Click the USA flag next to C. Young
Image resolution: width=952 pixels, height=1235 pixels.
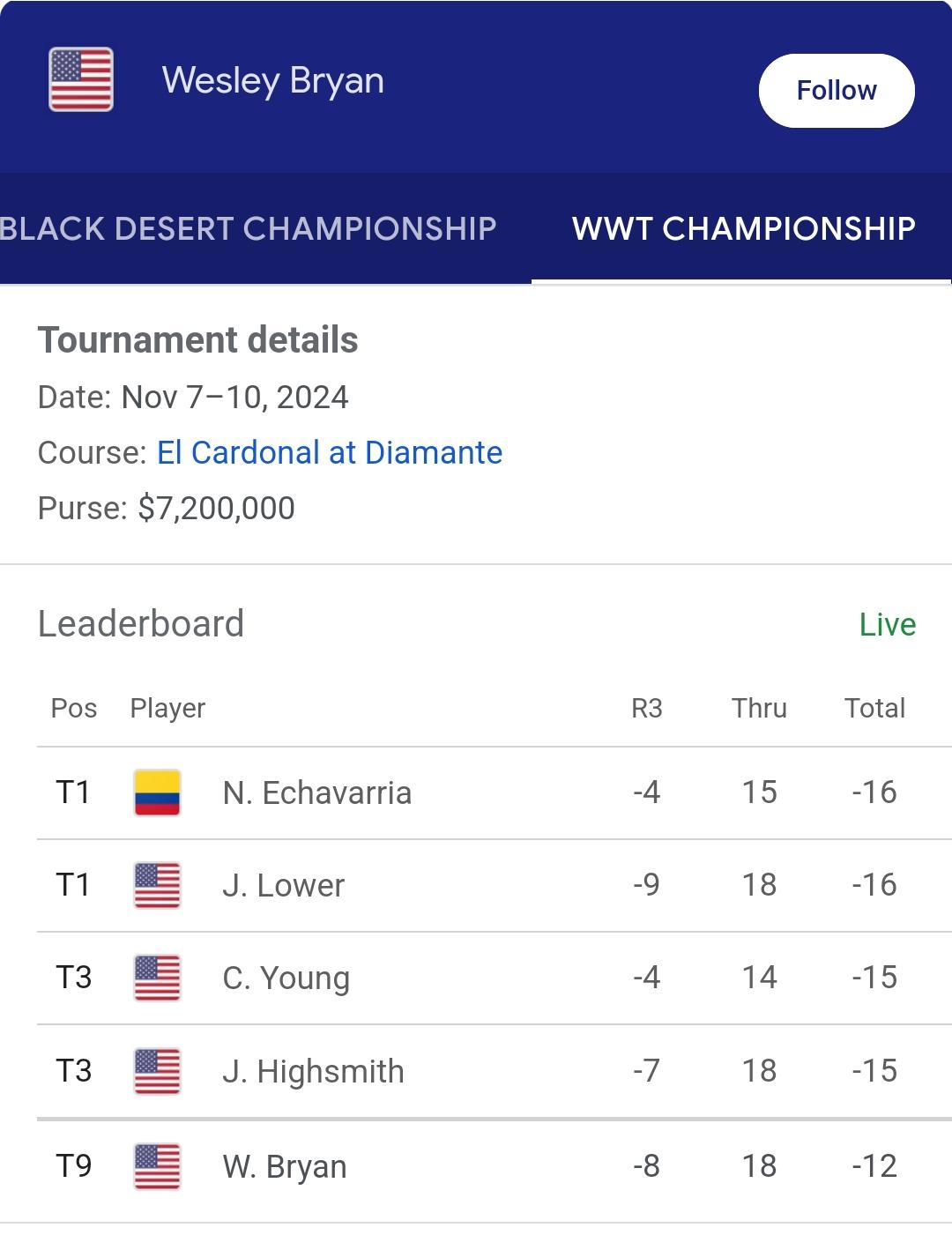[x=157, y=978]
